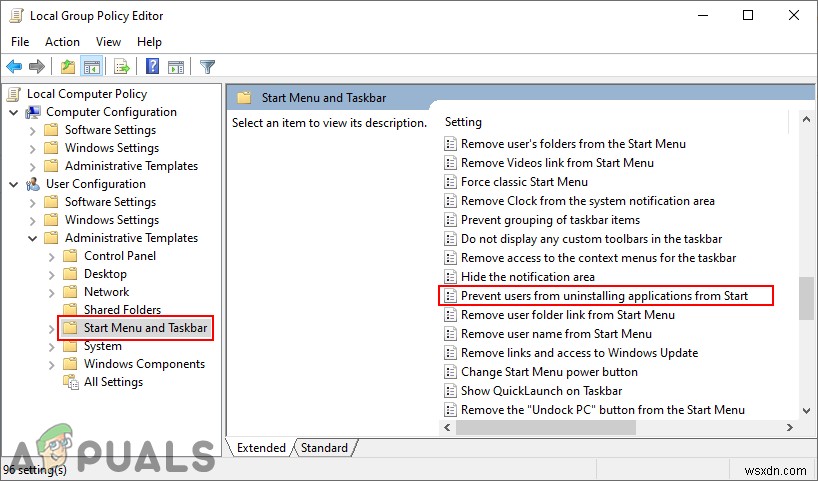The width and height of the screenshot is (818, 481).
Task: Collapse the Computer Configuration node
Action: (x=14, y=112)
